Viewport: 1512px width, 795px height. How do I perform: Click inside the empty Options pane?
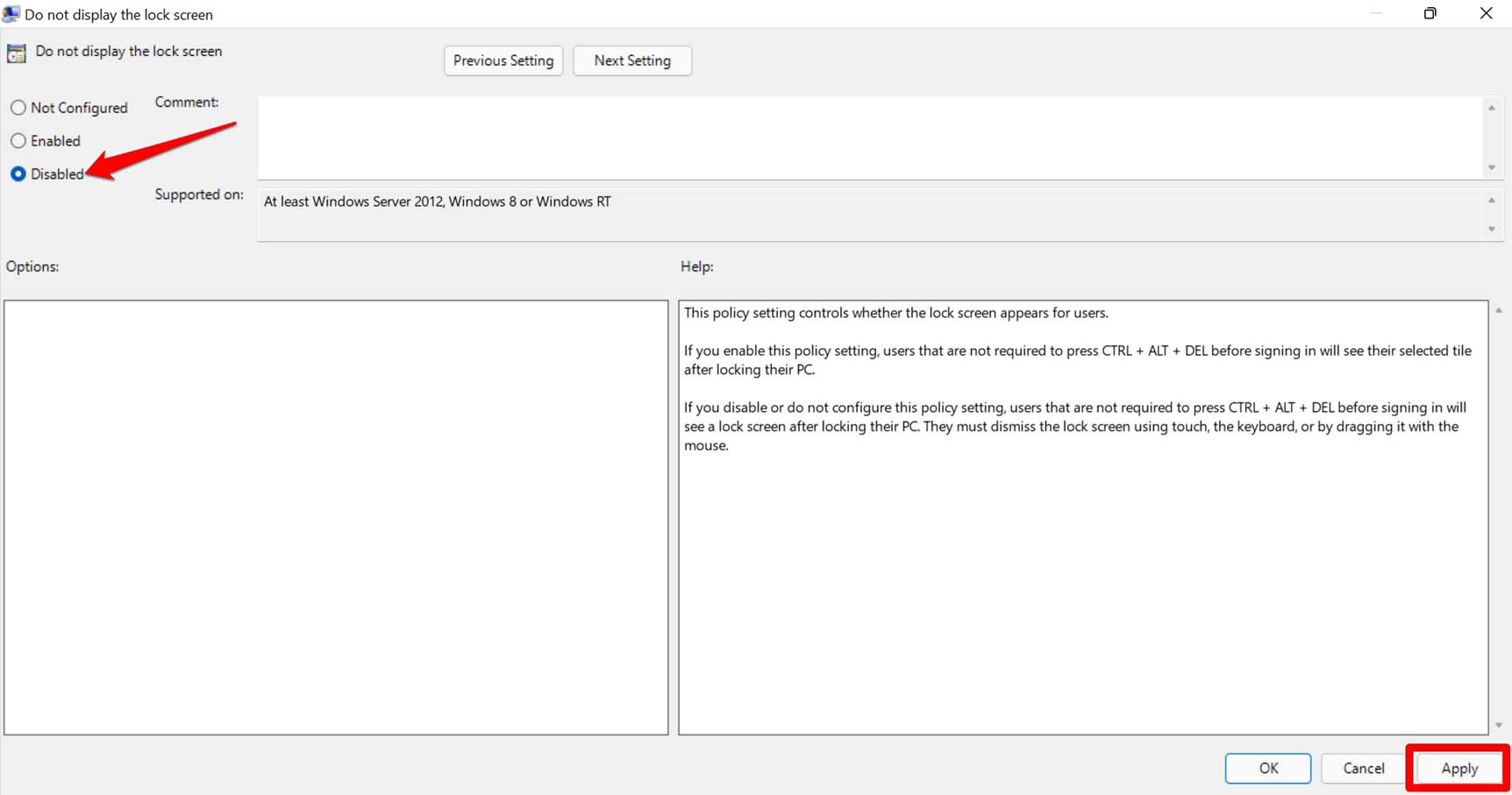(x=336, y=518)
